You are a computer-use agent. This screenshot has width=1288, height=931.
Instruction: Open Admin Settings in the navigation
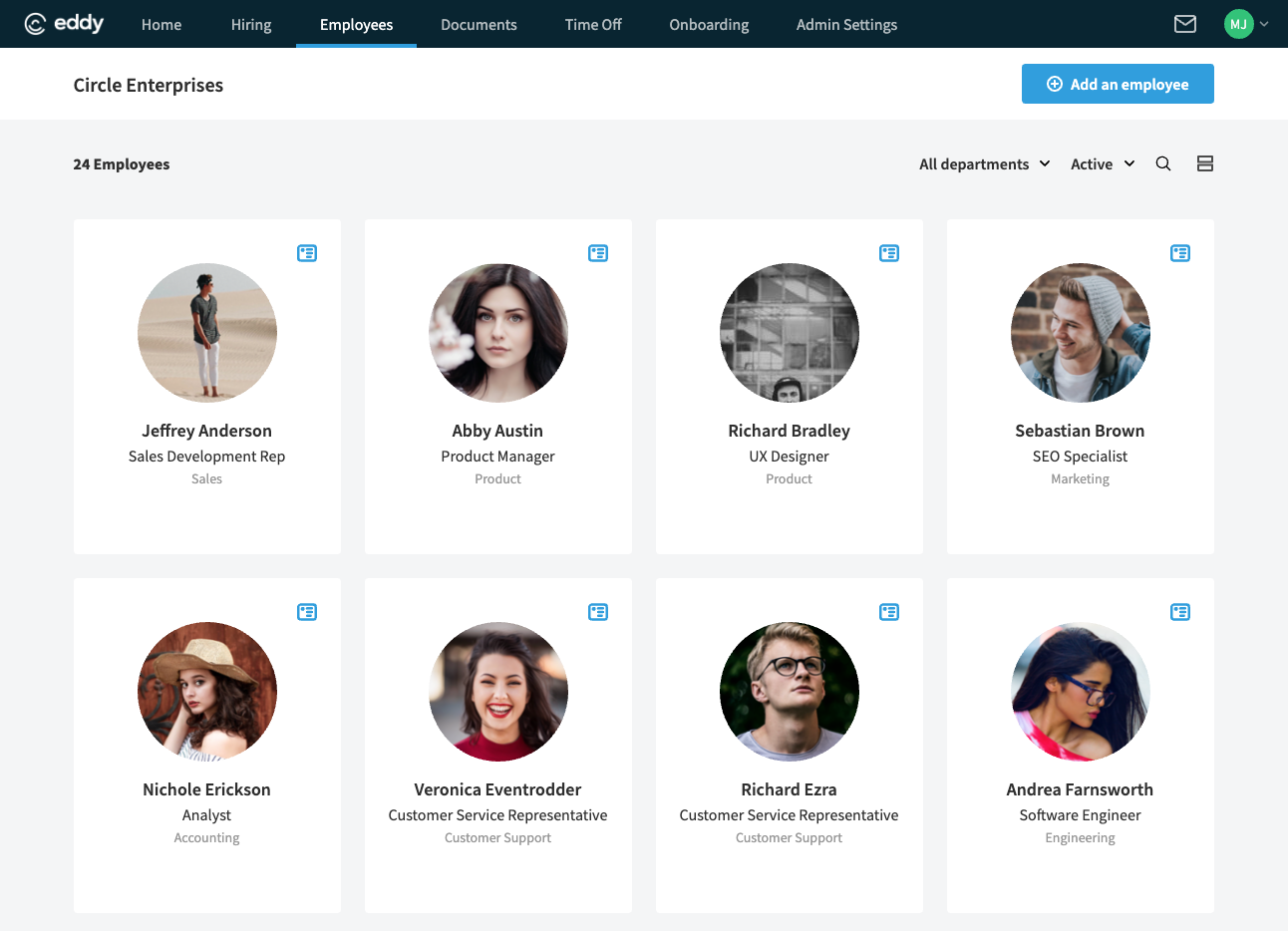point(846,25)
